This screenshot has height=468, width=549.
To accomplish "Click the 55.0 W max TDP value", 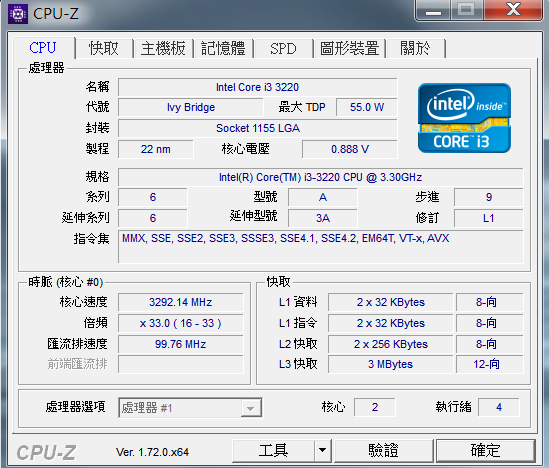I will pyautogui.click(x=367, y=107).
